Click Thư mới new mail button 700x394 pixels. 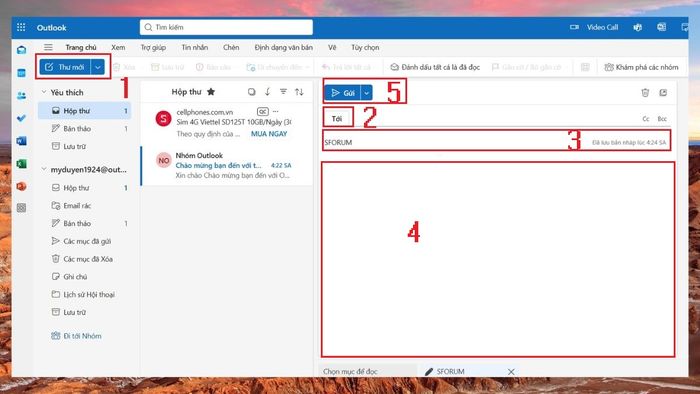pyautogui.click(x=65, y=67)
